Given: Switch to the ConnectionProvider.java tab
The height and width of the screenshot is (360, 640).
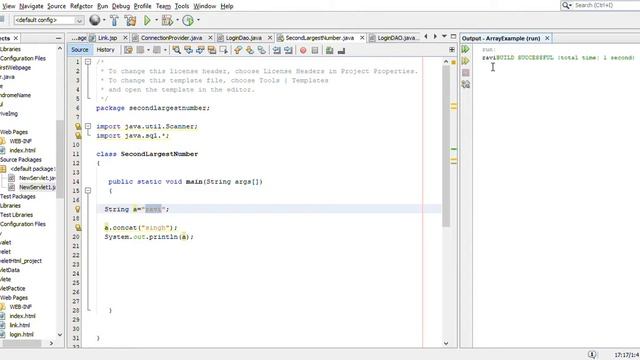Looking at the screenshot, I should (x=171, y=38).
